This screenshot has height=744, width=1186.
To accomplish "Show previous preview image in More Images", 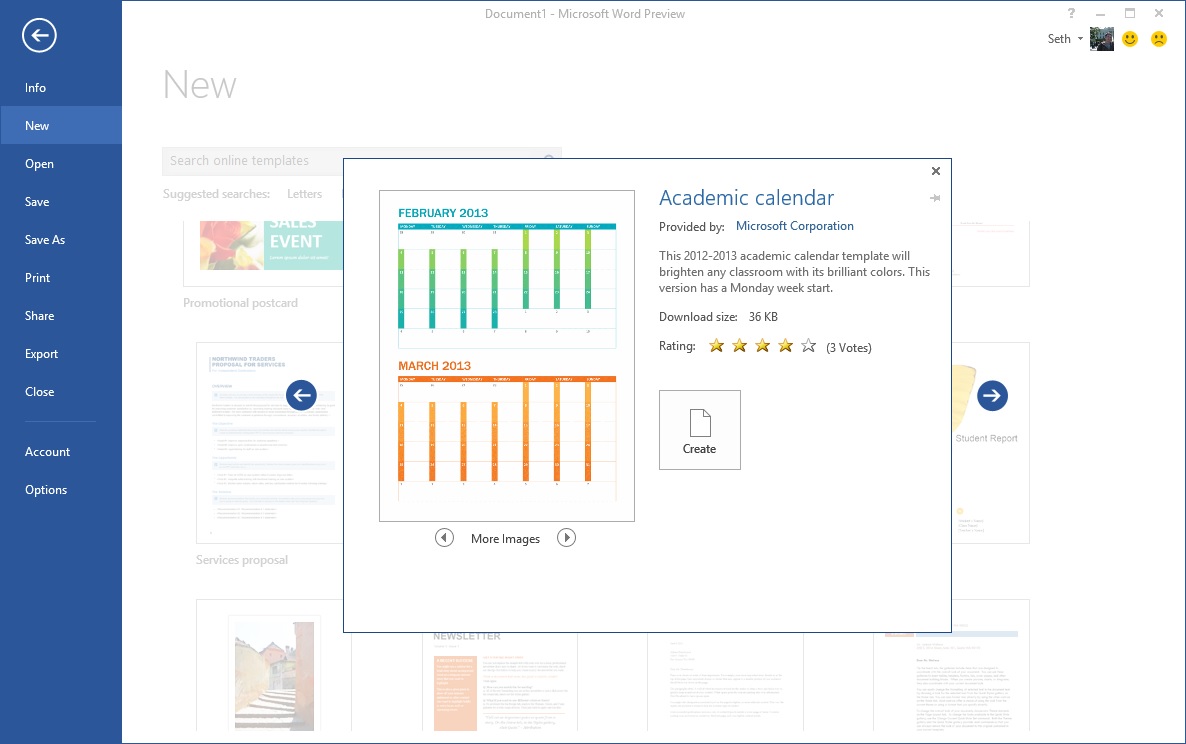I will coord(444,538).
